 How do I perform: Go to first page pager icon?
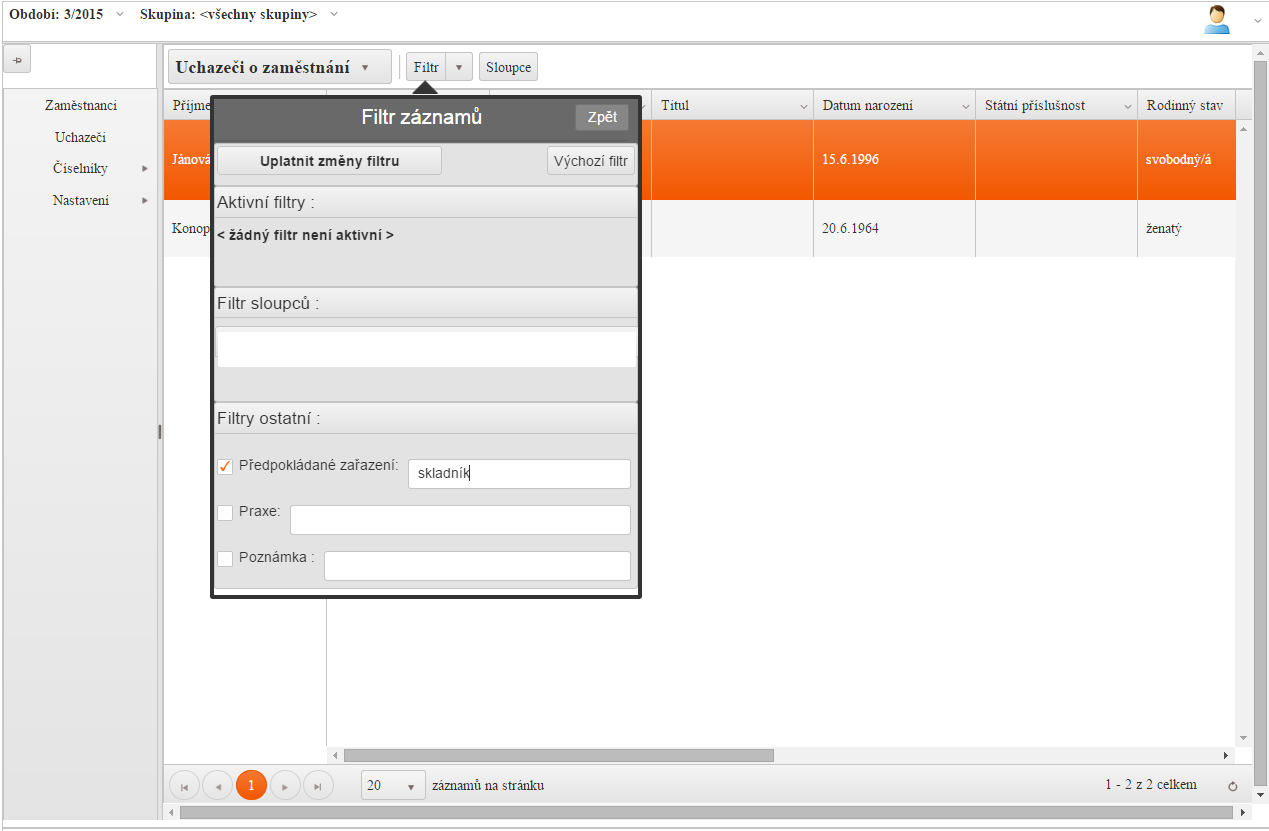coord(185,786)
